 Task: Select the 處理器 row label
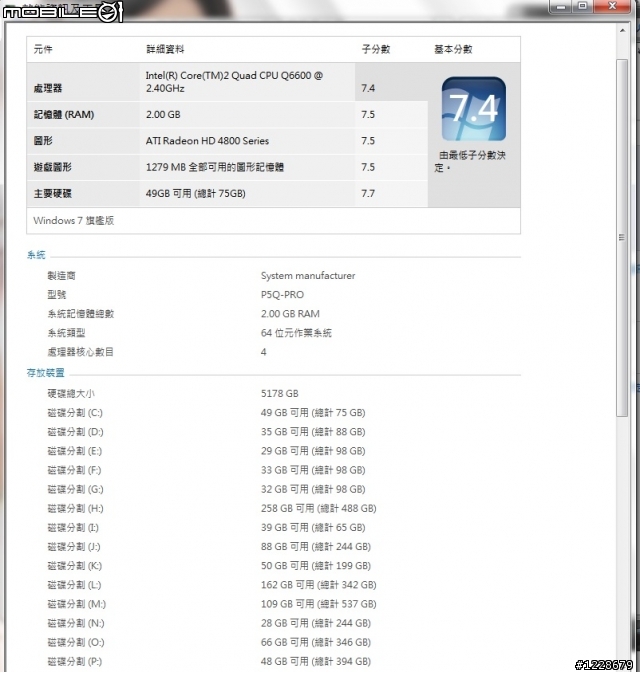pyautogui.click(x=48, y=88)
